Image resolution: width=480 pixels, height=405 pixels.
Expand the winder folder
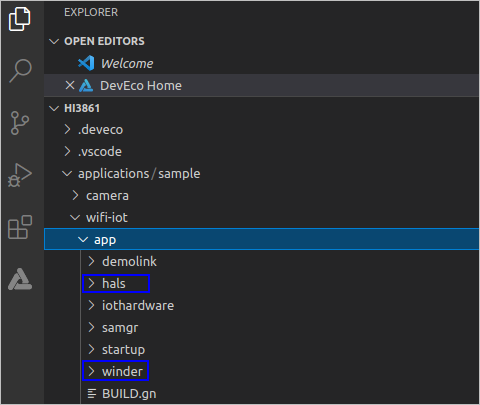[x=115, y=371]
